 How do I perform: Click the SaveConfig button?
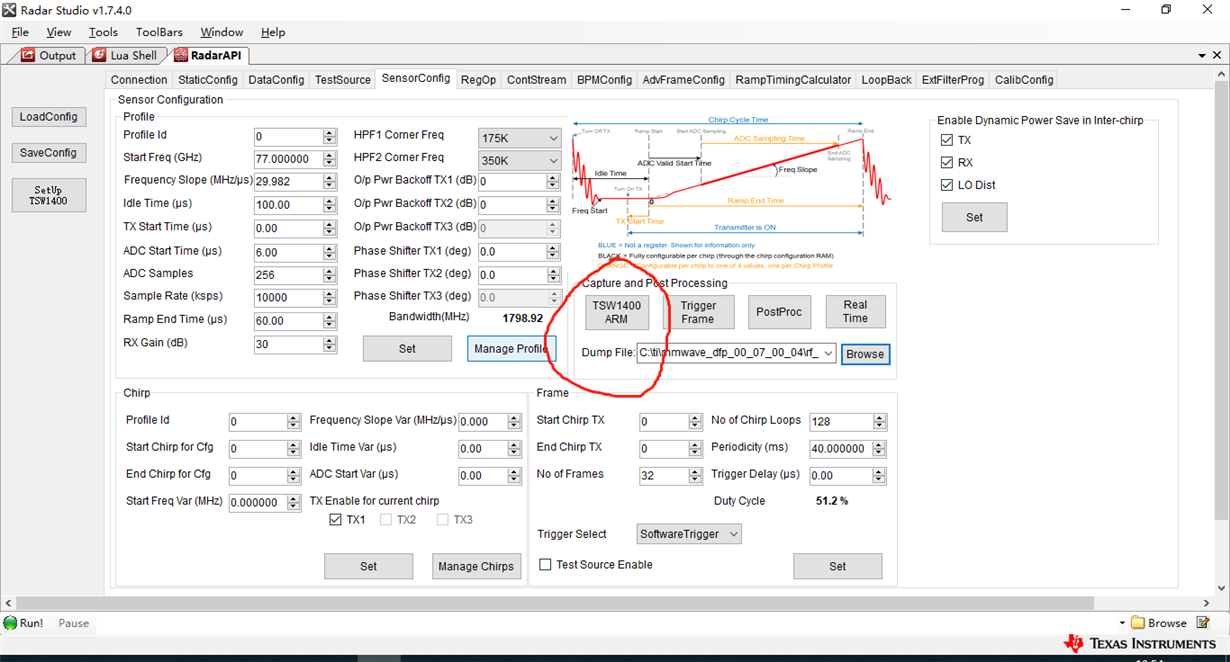(48, 153)
